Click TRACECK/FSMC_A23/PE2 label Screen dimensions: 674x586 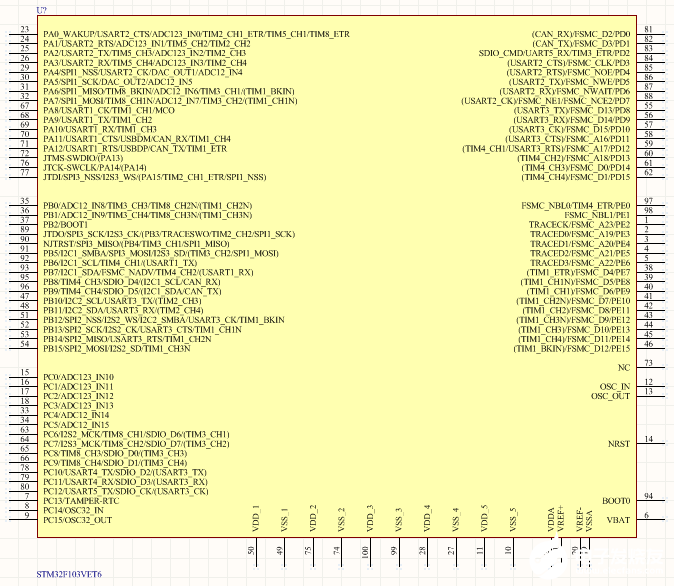point(579,224)
